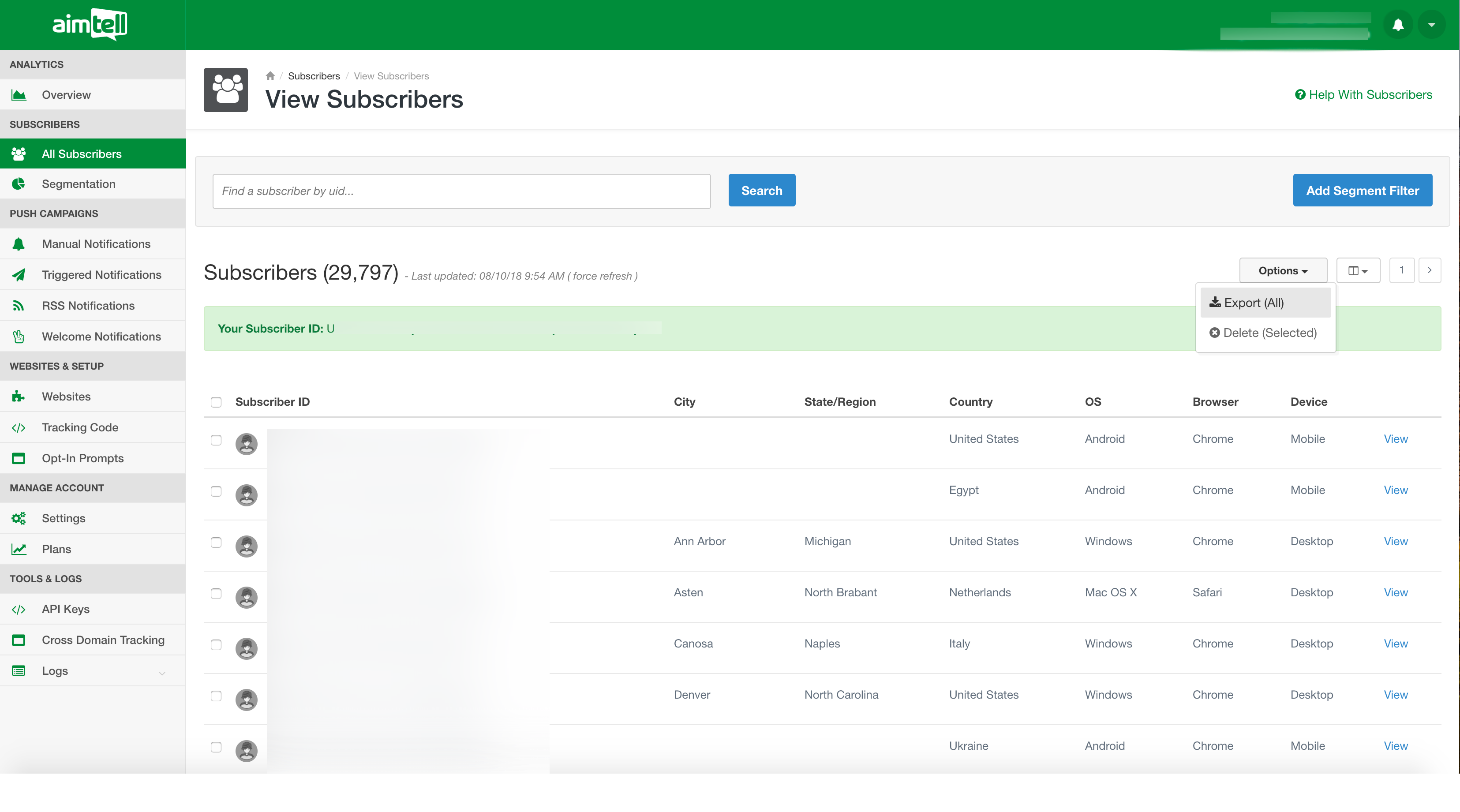The height and width of the screenshot is (812, 1460).
Task: Click the Websites puzzle piece icon
Action: click(x=19, y=397)
